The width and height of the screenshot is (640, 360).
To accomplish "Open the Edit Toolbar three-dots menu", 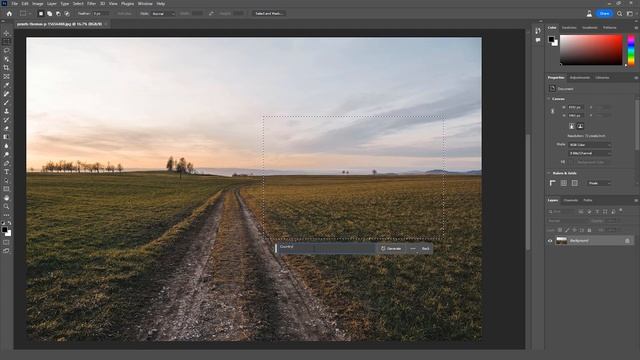I will (x=6, y=215).
